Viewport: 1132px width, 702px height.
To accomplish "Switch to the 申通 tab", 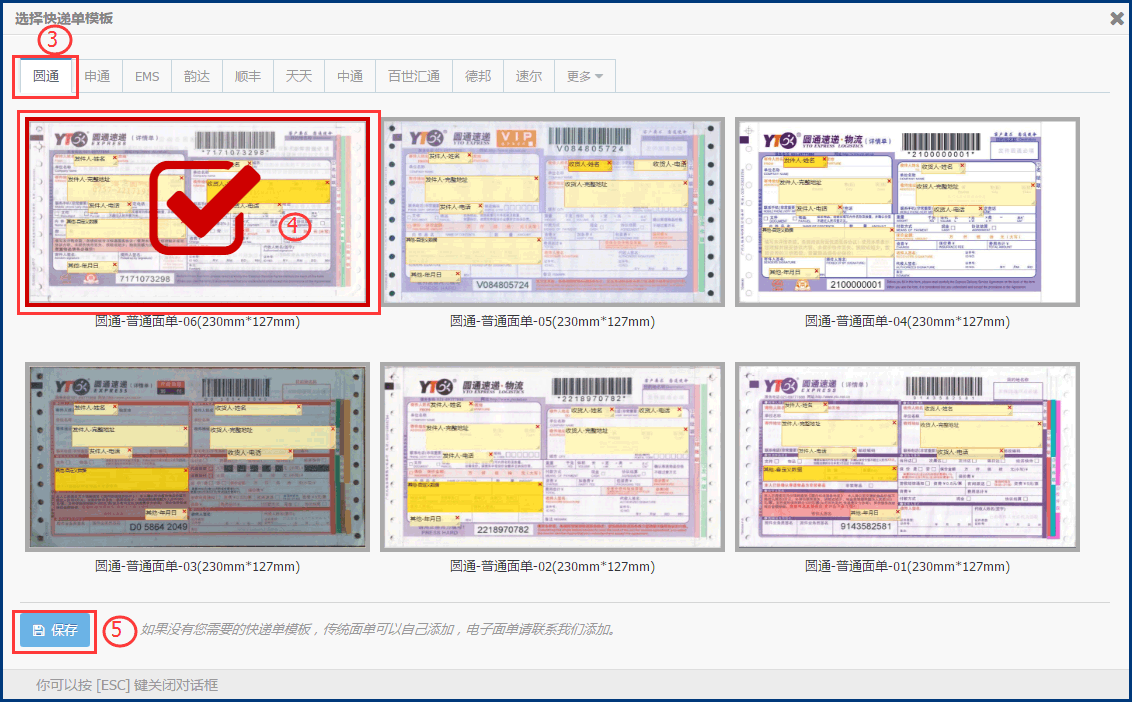I will click(97, 76).
